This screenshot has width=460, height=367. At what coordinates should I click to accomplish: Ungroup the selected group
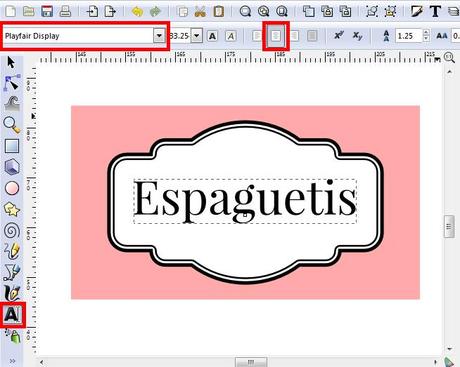pos(390,11)
